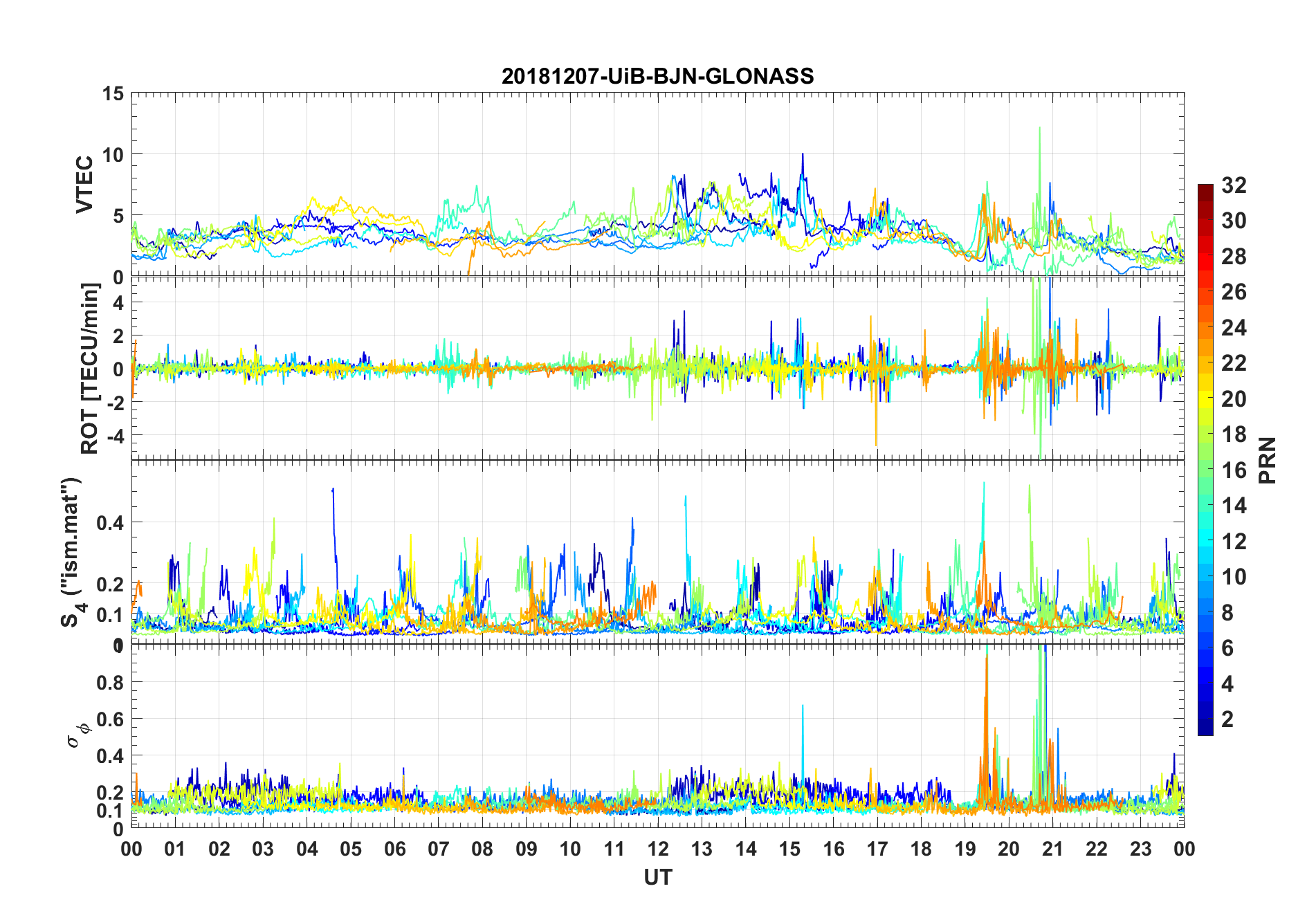
Task: Click the PRN colorbar label
Action: point(1268,460)
